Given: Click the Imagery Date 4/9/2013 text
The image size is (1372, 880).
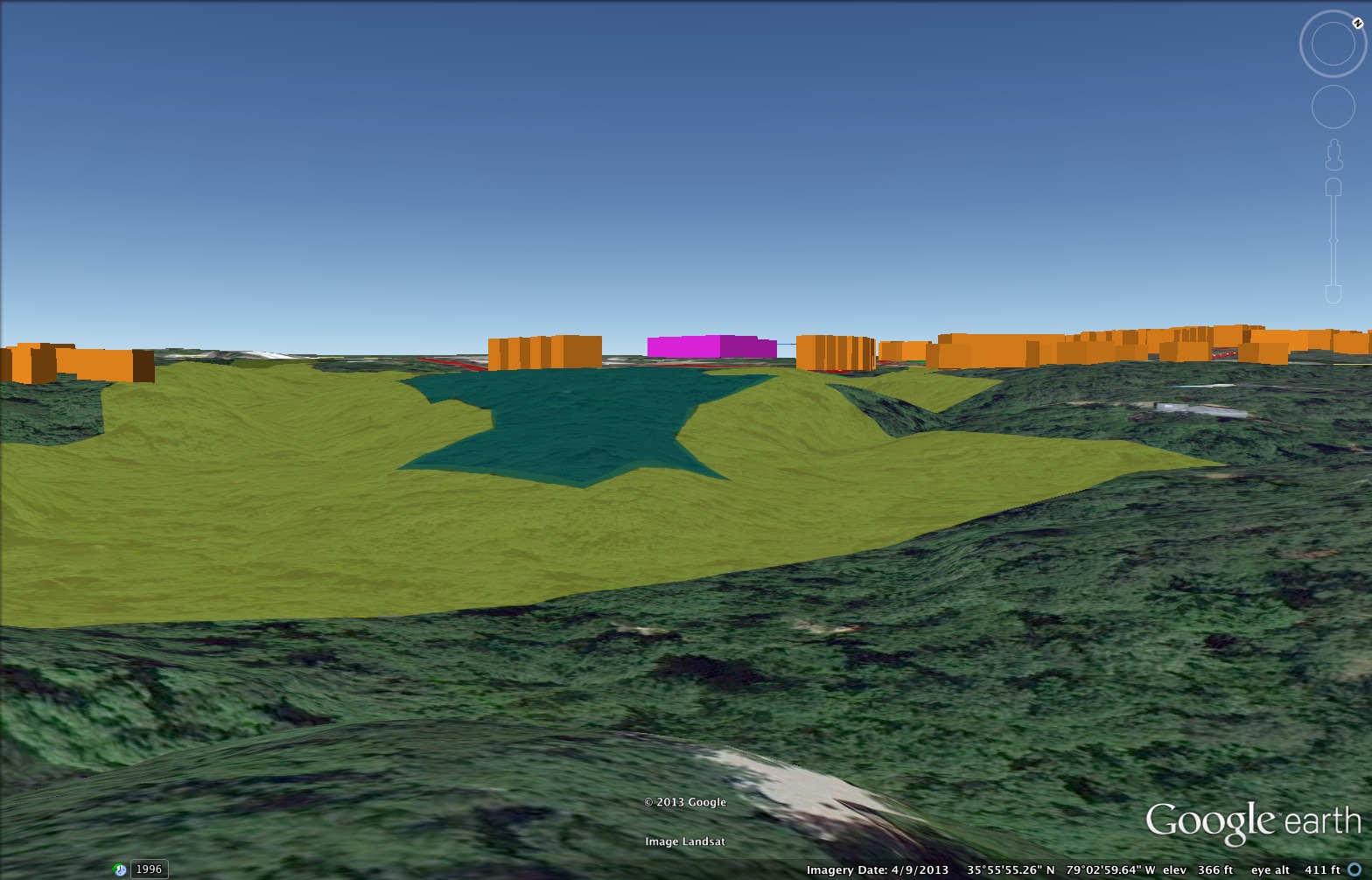Looking at the screenshot, I should [x=877, y=870].
